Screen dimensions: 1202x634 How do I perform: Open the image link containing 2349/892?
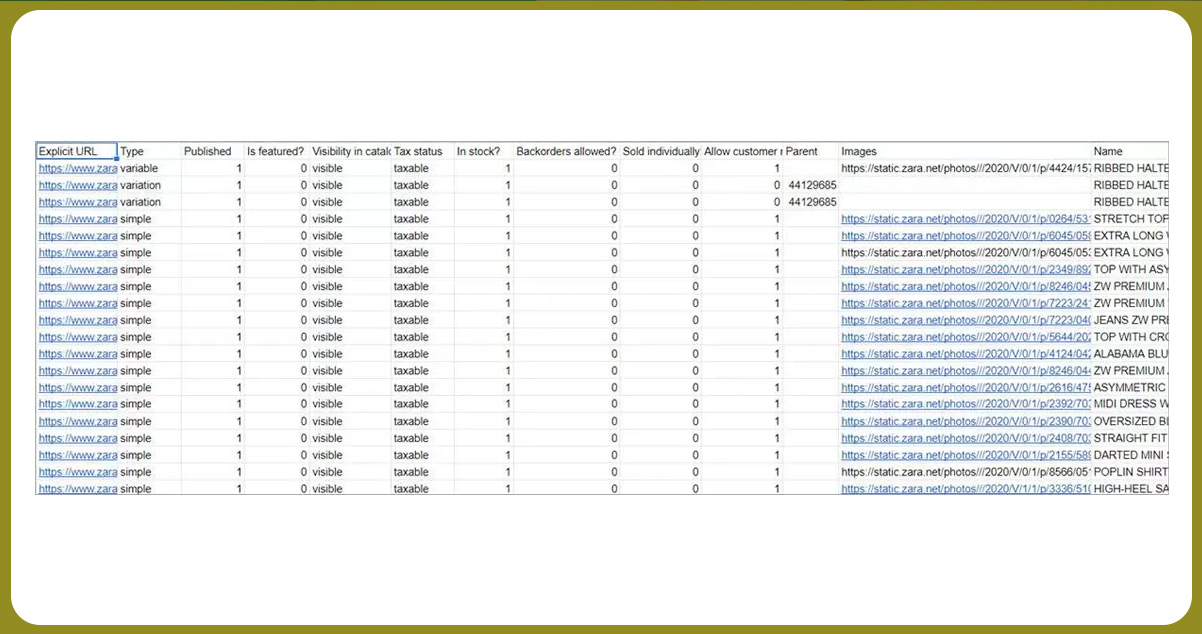click(965, 270)
